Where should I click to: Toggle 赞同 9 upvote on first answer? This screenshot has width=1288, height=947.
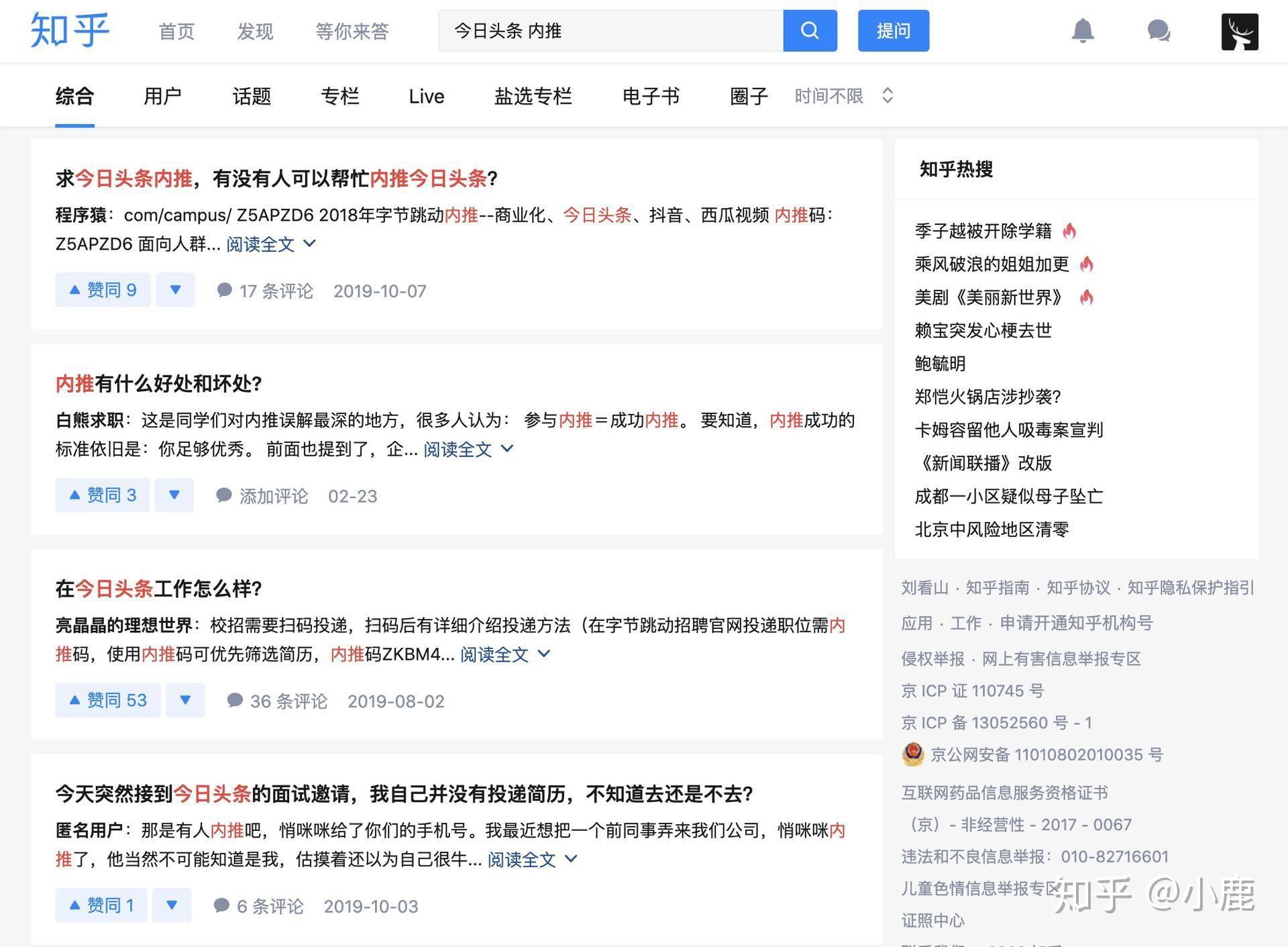[x=103, y=289]
